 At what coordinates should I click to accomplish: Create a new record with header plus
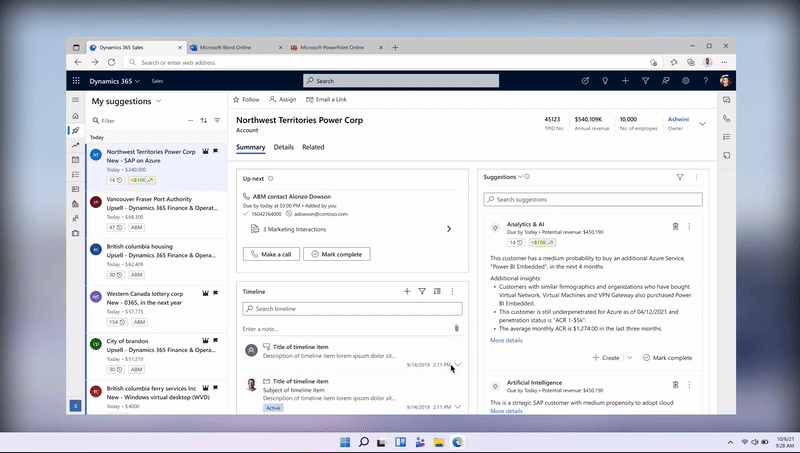click(625, 81)
